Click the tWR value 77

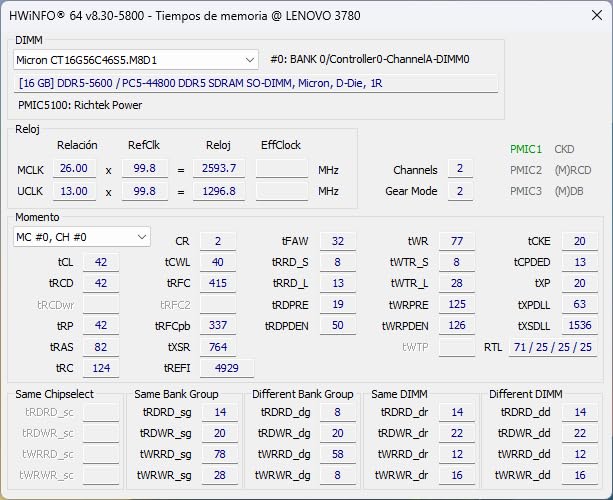coord(457,241)
